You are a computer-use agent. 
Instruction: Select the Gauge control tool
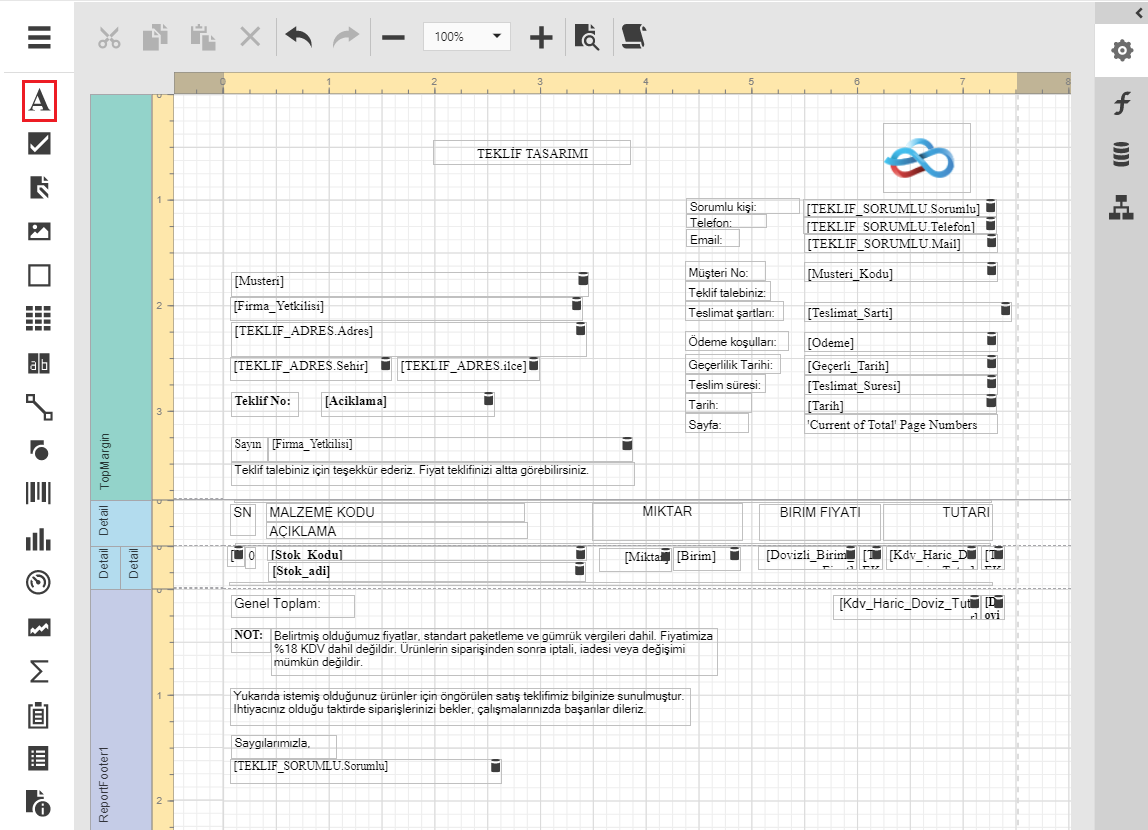pyautogui.click(x=39, y=582)
